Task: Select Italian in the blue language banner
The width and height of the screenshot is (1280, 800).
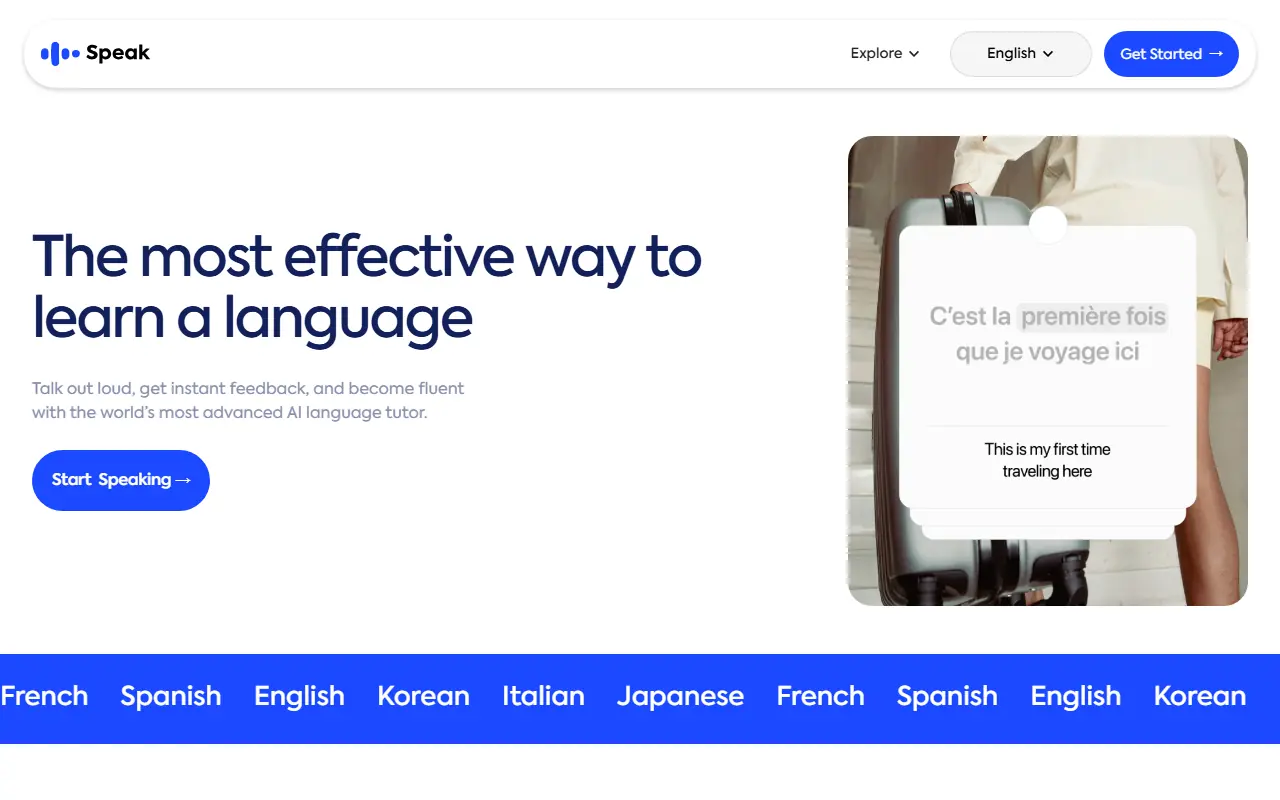Action: tap(543, 697)
